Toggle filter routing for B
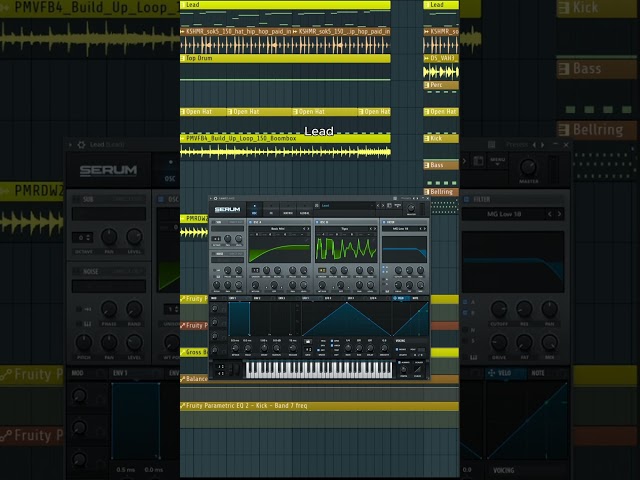 click(x=383, y=272)
